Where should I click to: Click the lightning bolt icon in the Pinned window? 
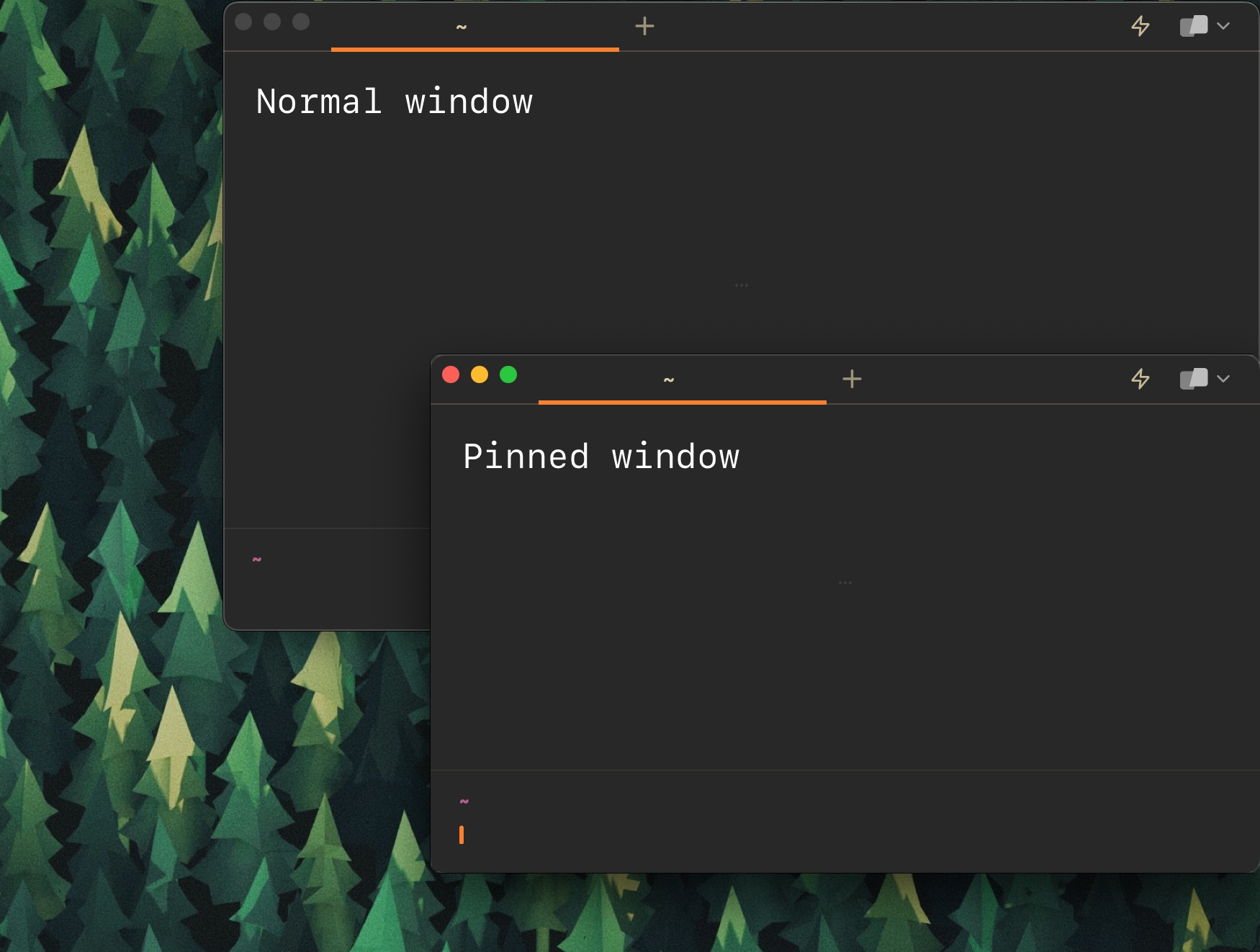pyautogui.click(x=1141, y=380)
